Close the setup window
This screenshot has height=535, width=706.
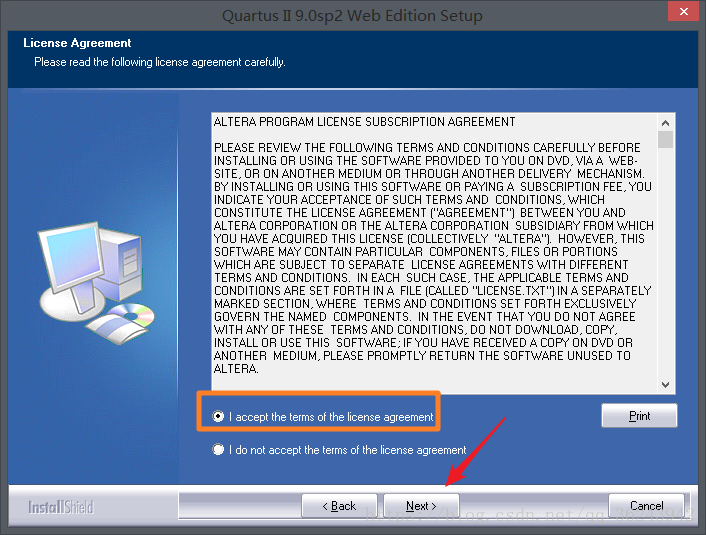pyautogui.click(x=683, y=11)
